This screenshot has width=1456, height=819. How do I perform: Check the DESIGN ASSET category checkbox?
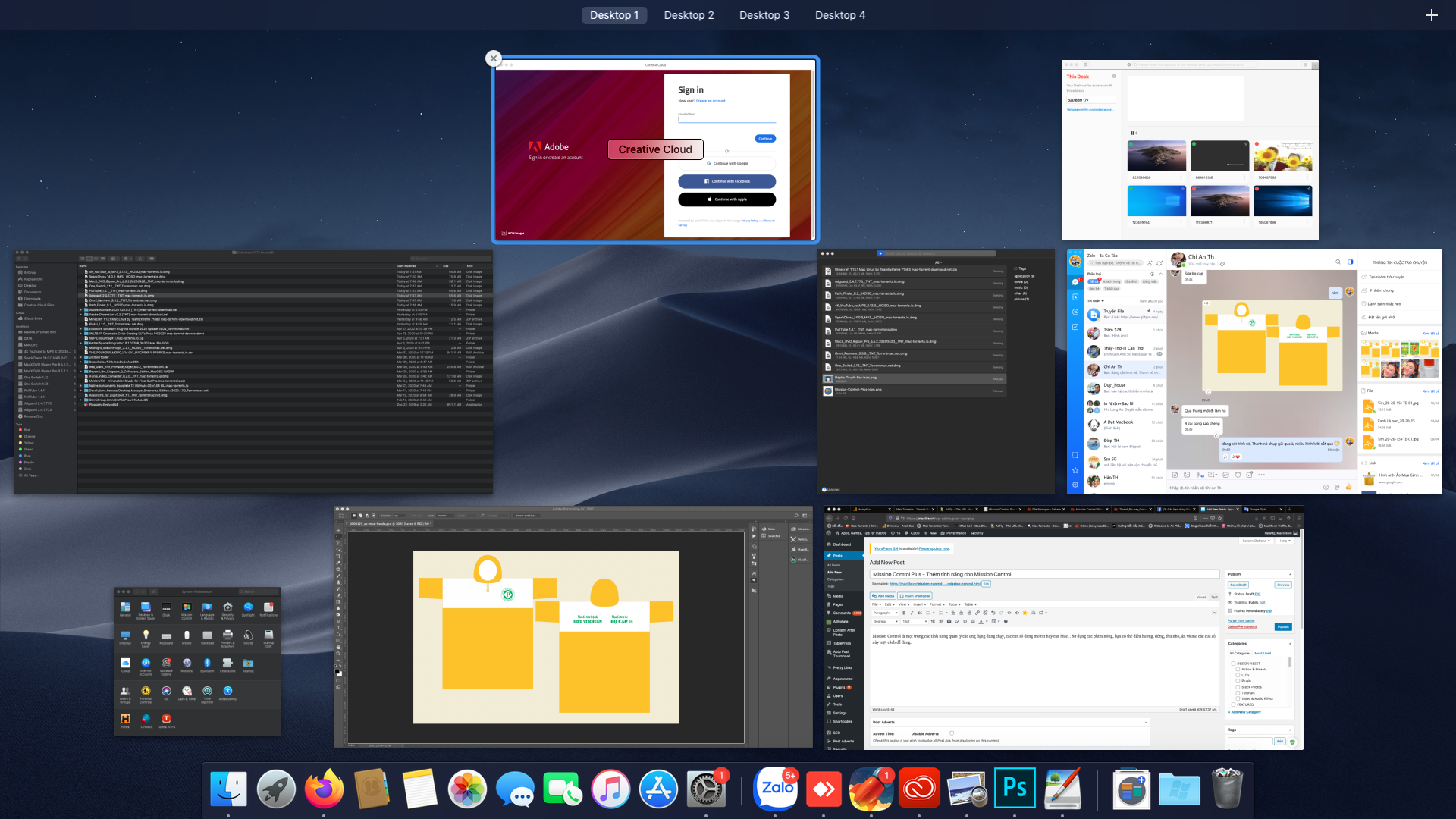click(x=1234, y=664)
